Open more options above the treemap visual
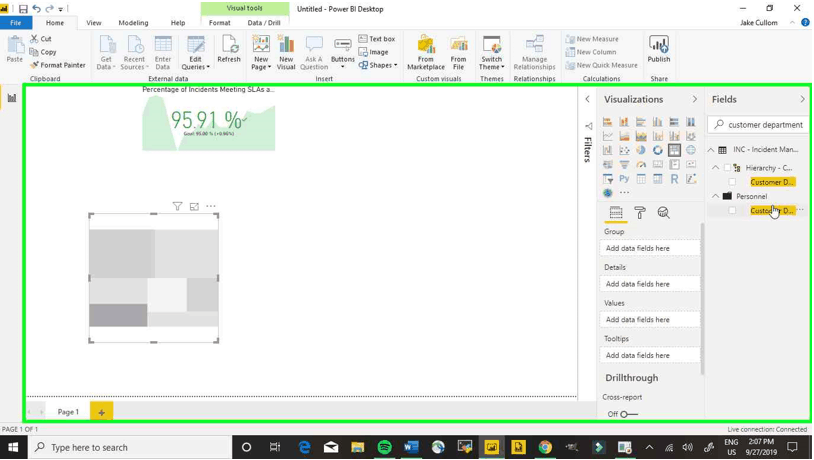Screen dimensions: 814x460 point(211,206)
